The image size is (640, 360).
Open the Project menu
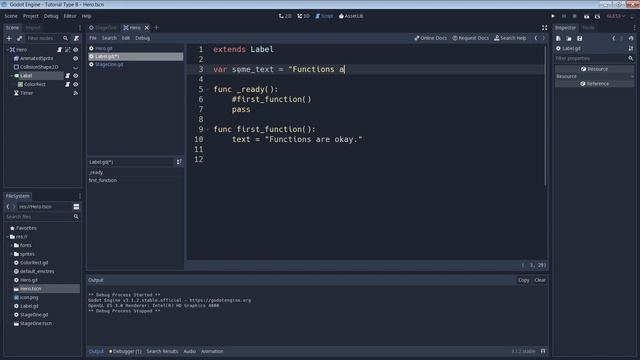31,16
